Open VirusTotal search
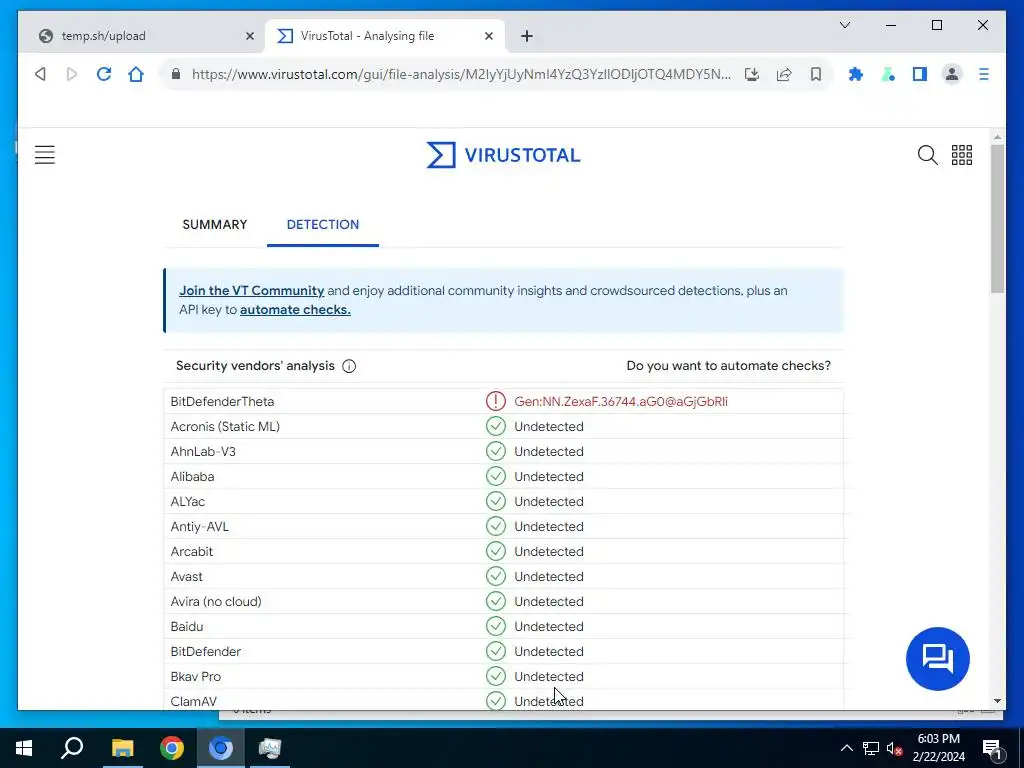 pos(927,155)
